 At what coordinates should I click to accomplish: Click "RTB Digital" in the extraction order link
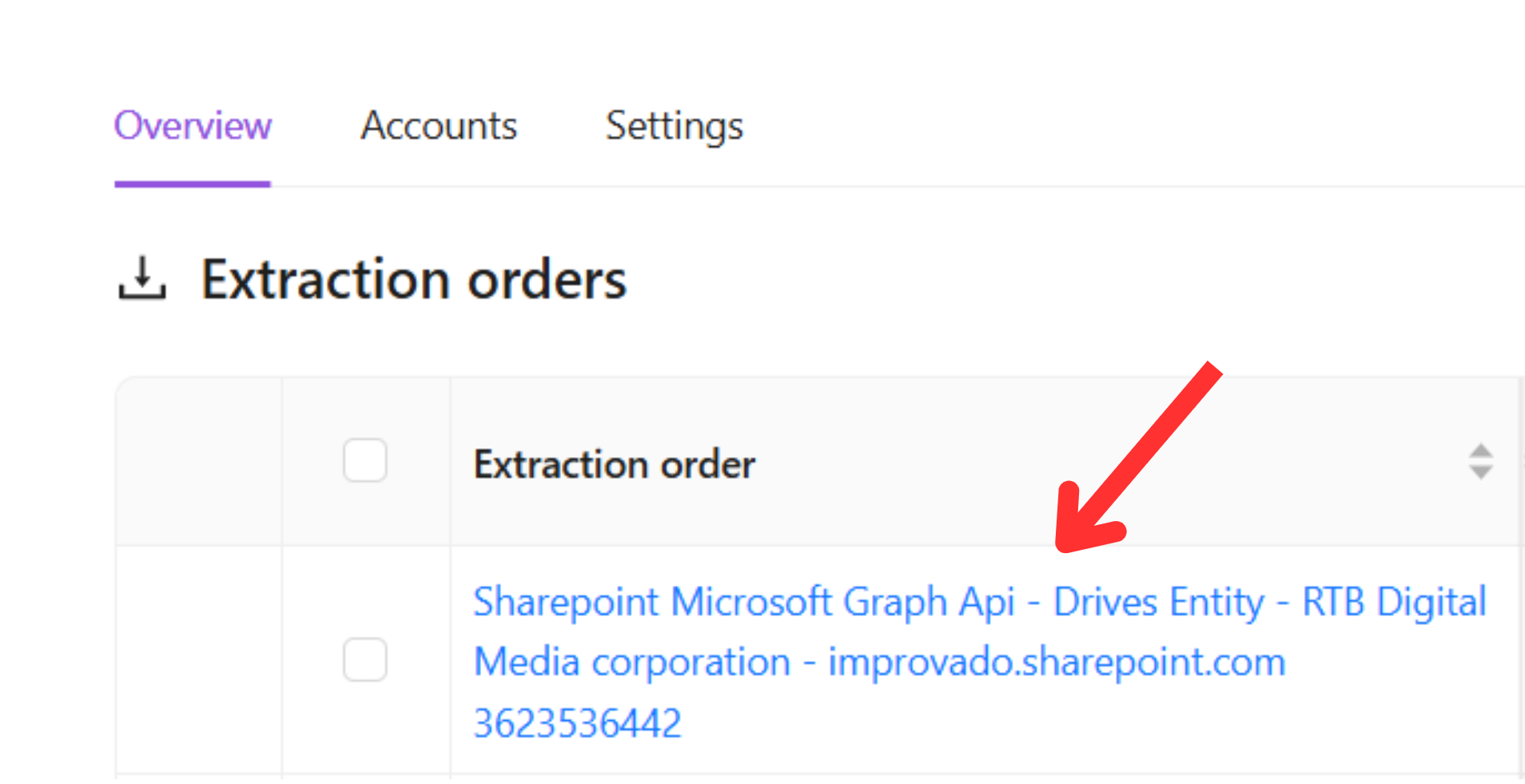tap(1394, 602)
